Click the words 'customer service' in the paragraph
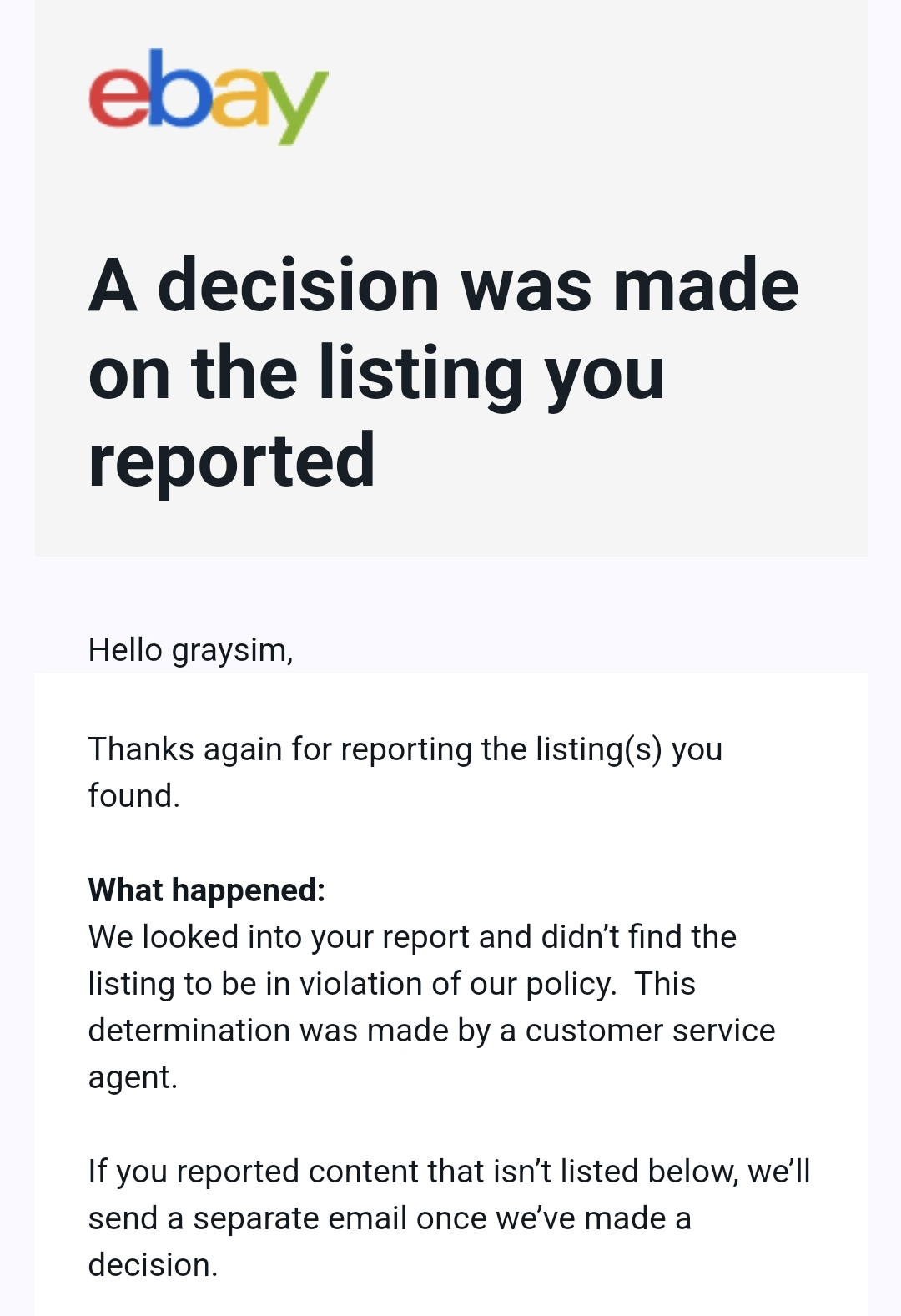901x1316 pixels. coord(650,1030)
